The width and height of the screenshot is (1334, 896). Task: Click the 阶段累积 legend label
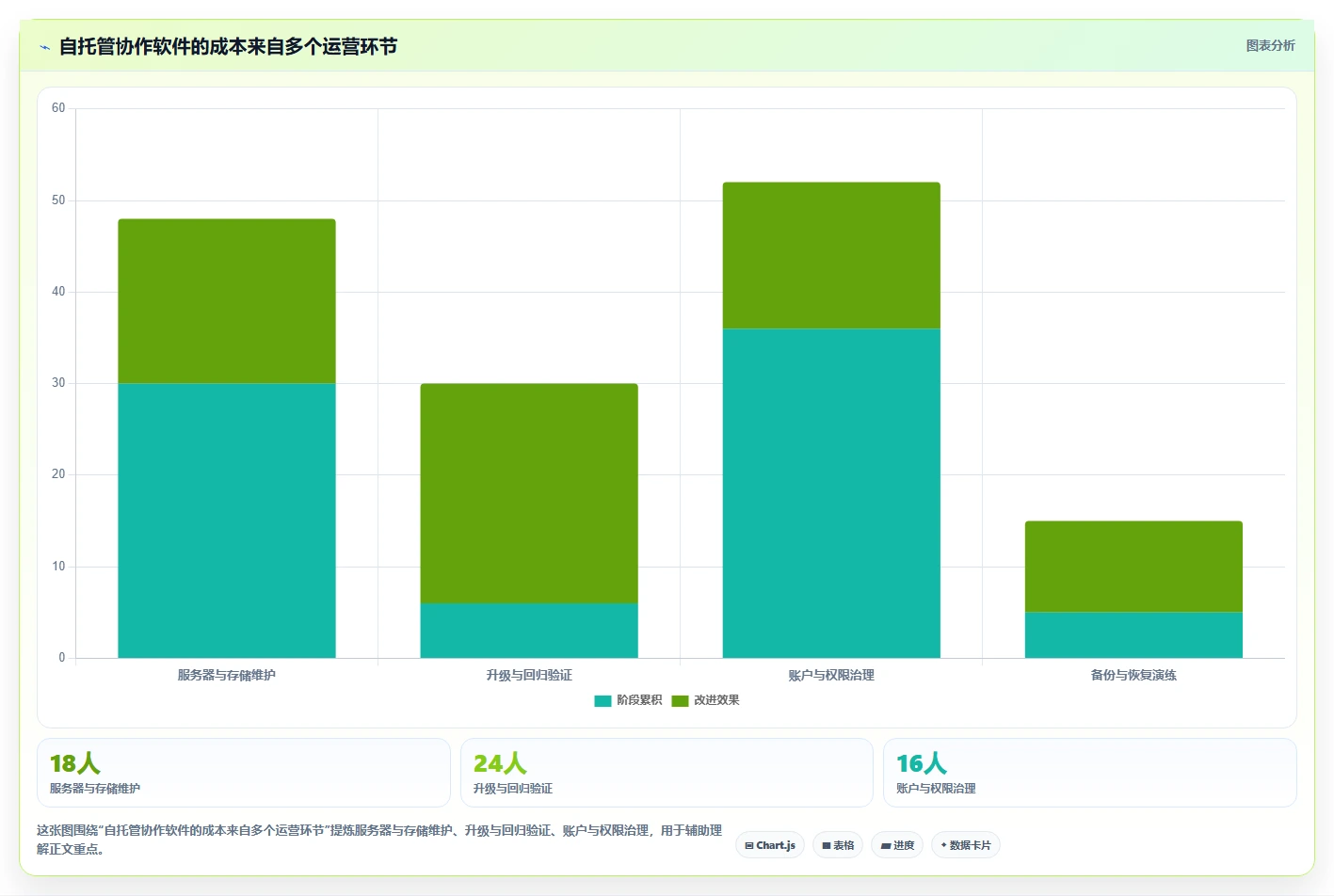point(639,700)
